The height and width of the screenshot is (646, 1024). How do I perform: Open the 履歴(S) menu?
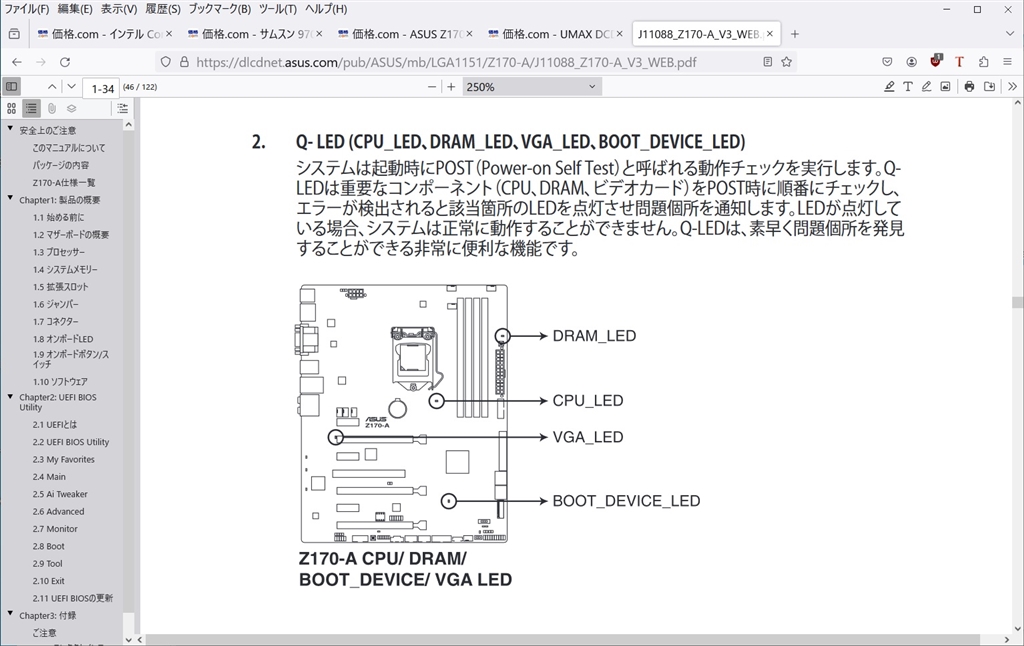click(x=163, y=9)
